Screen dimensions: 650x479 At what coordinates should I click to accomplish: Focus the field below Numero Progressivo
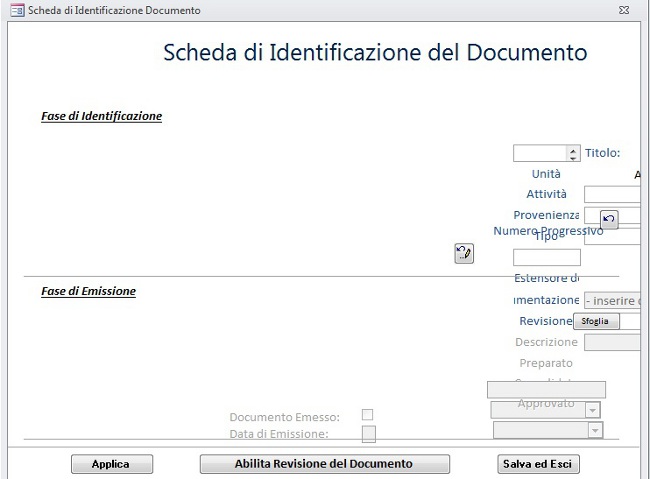pos(546,258)
